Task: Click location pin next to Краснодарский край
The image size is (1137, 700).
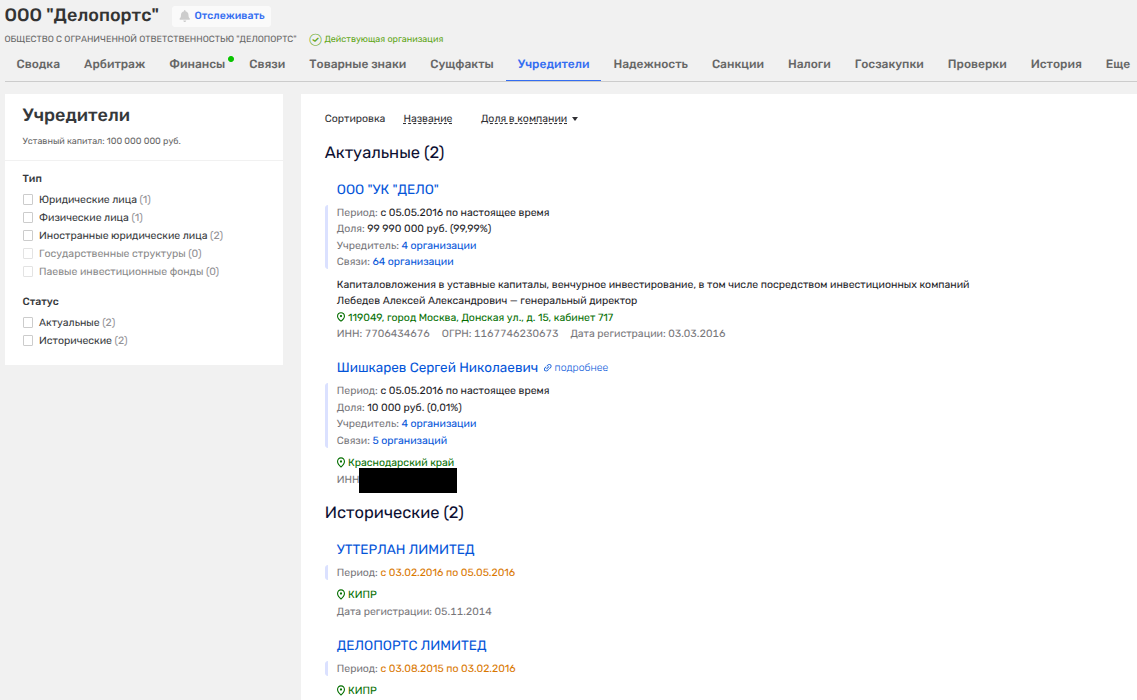Action: [341, 463]
